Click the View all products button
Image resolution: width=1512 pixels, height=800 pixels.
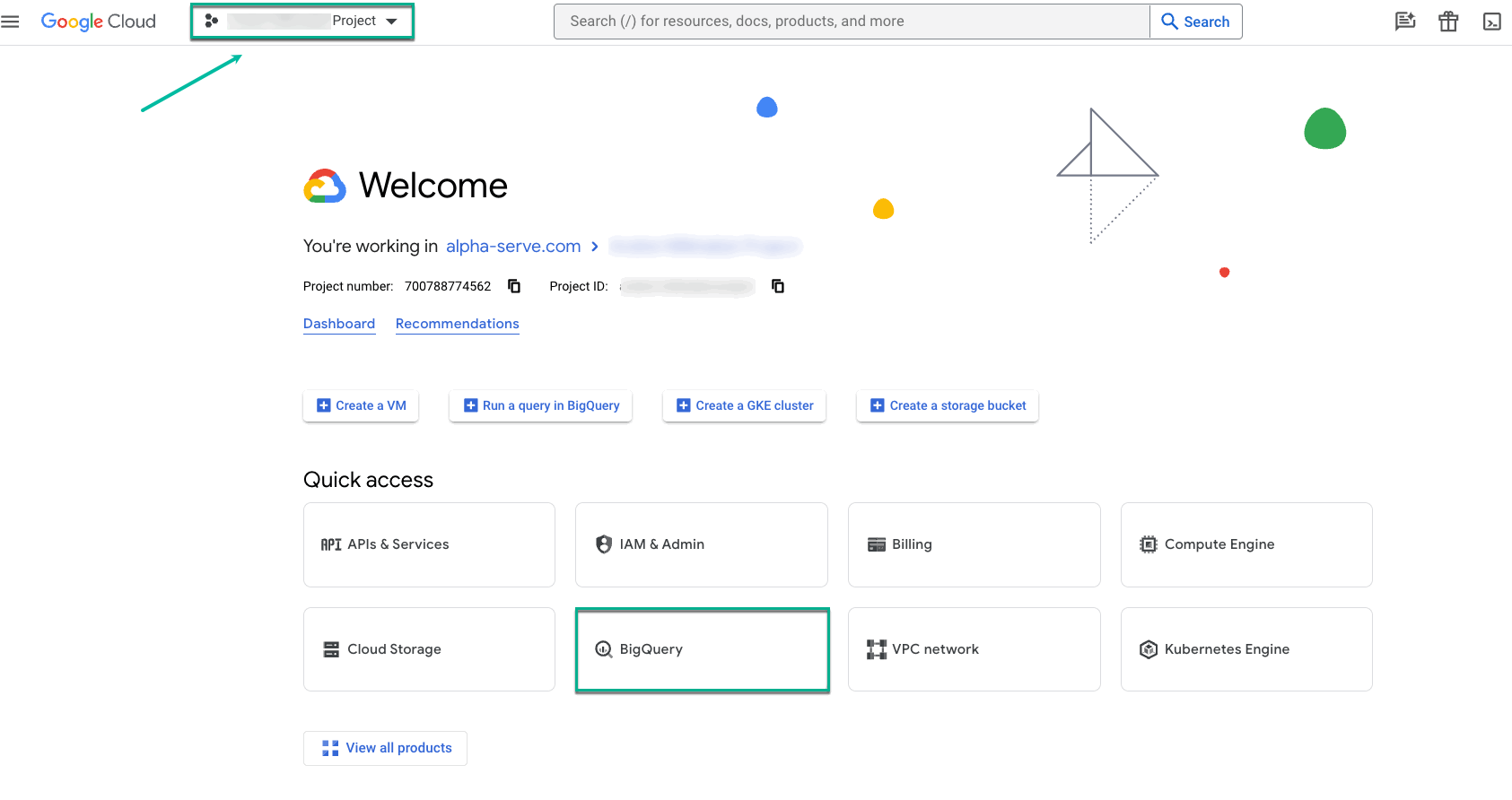click(385, 748)
